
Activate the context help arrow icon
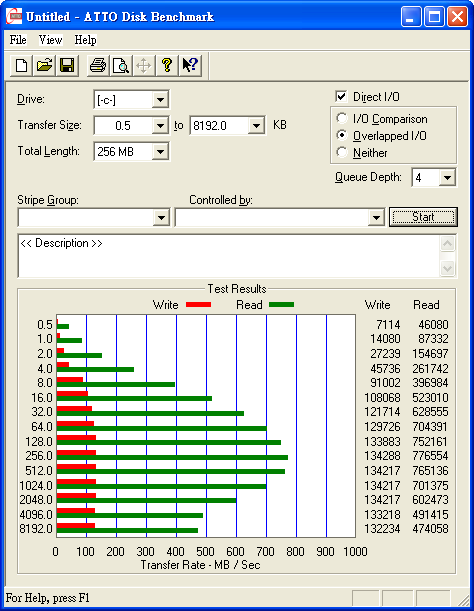tap(190, 65)
